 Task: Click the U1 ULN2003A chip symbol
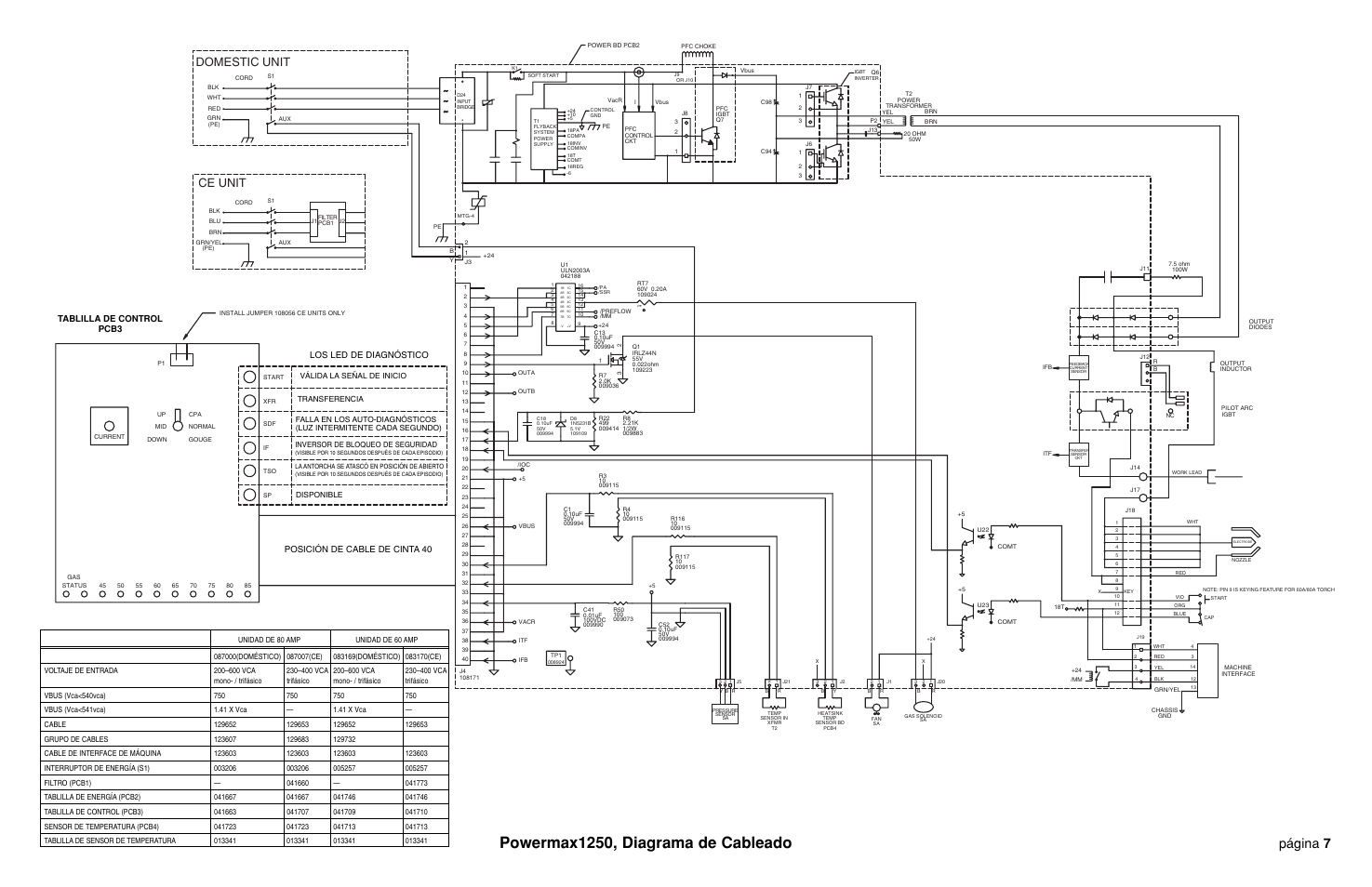click(x=566, y=307)
